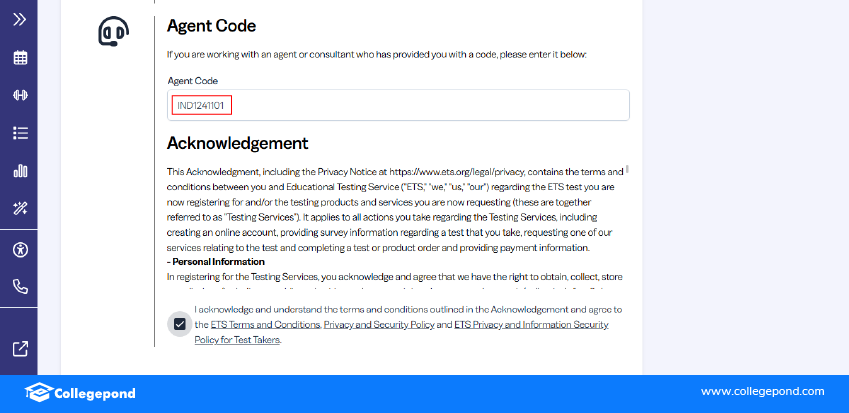
Task: Uncheck the acknowledgement agreement checkbox
Action: pyautogui.click(x=179, y=324)
